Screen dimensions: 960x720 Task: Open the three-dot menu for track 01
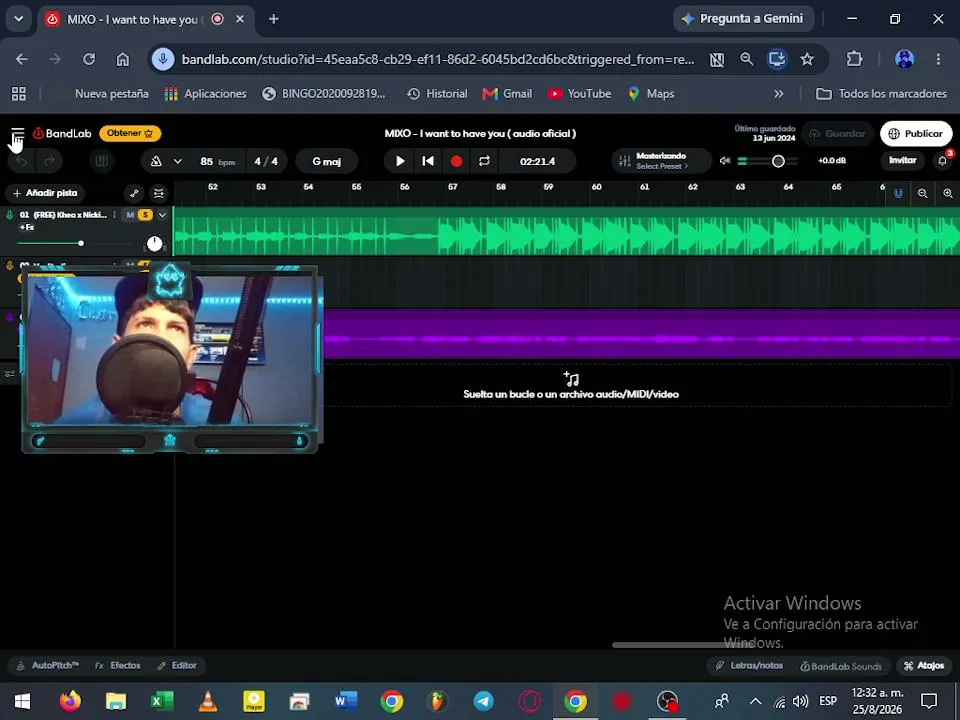[114, 215]
